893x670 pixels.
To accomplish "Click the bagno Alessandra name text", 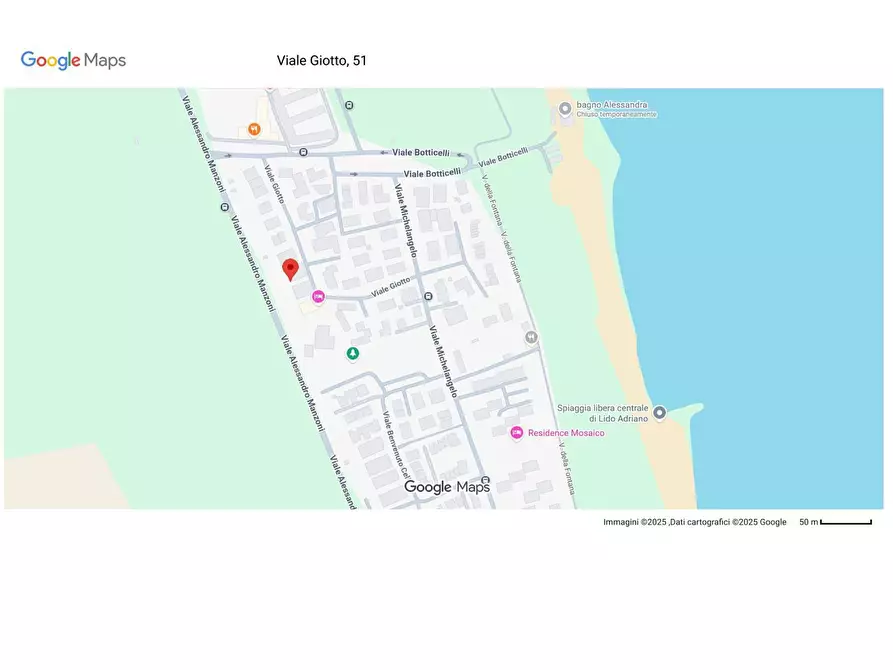I will [613, 104].
